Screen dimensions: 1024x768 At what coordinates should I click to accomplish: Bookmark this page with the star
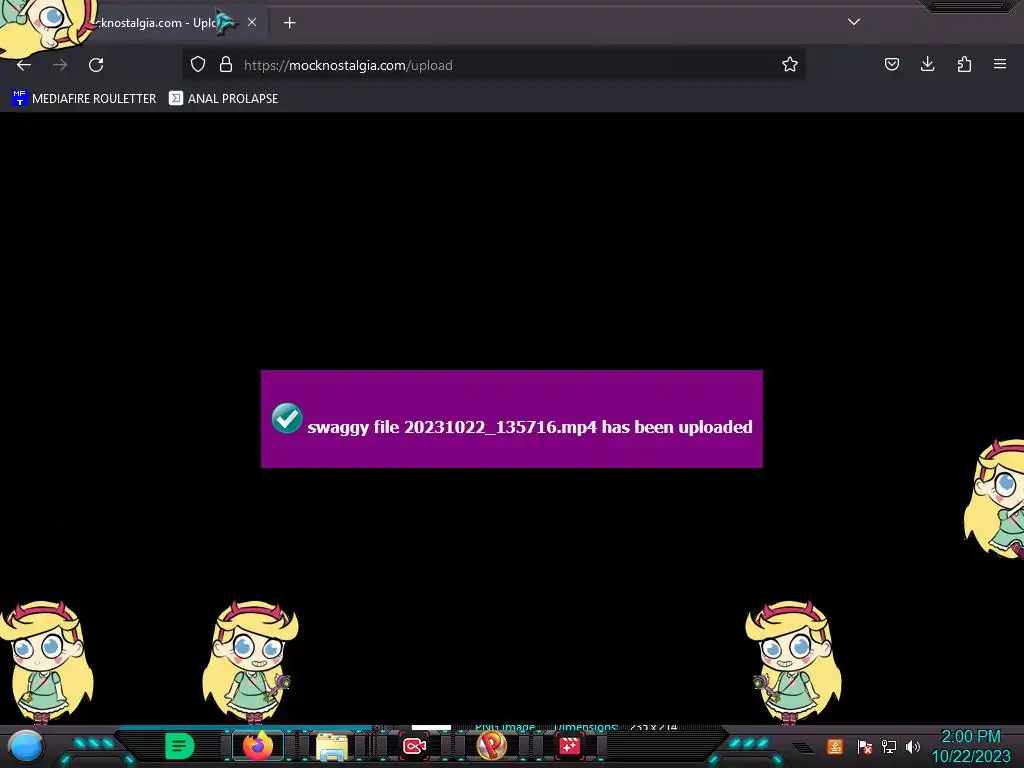coord(790,64)
